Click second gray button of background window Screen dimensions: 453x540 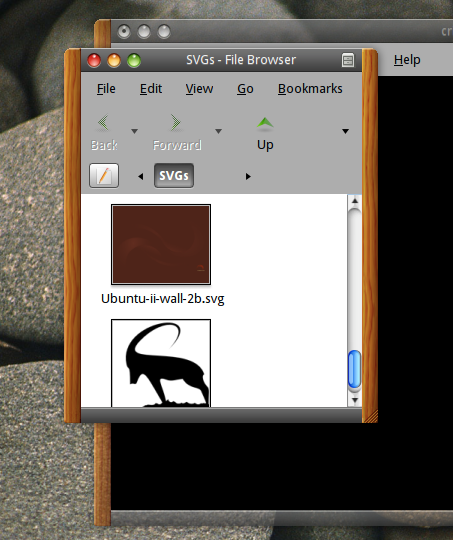click(x=144, y=32)
